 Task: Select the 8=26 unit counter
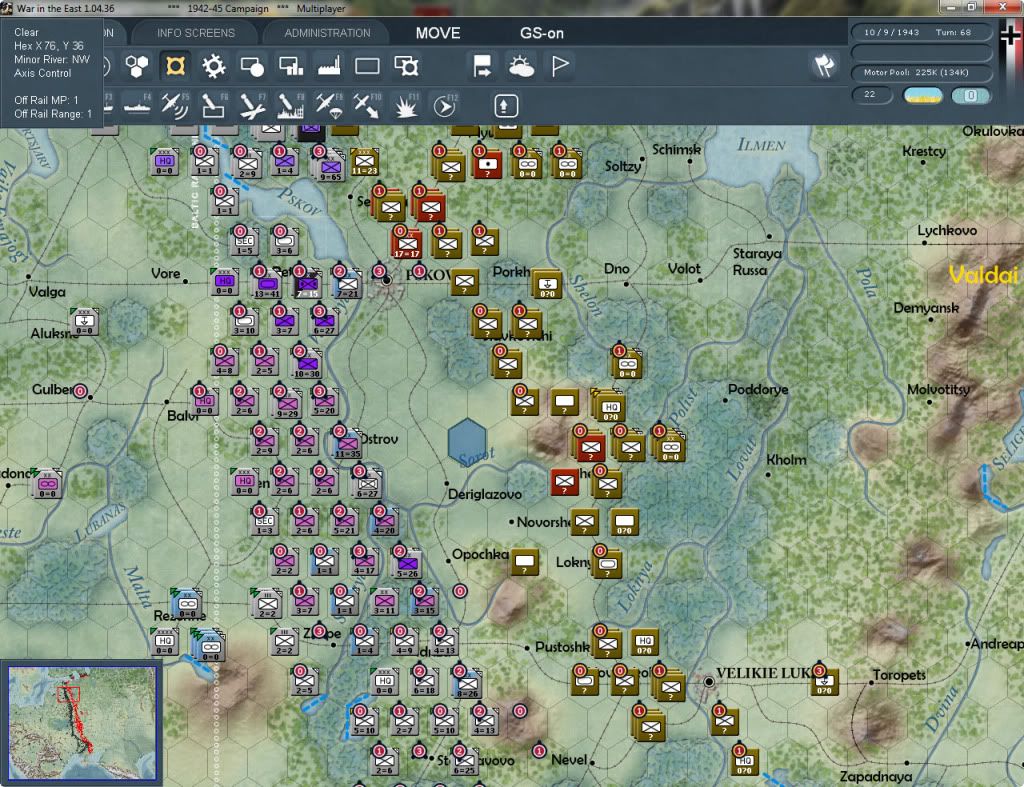(467, 684)
